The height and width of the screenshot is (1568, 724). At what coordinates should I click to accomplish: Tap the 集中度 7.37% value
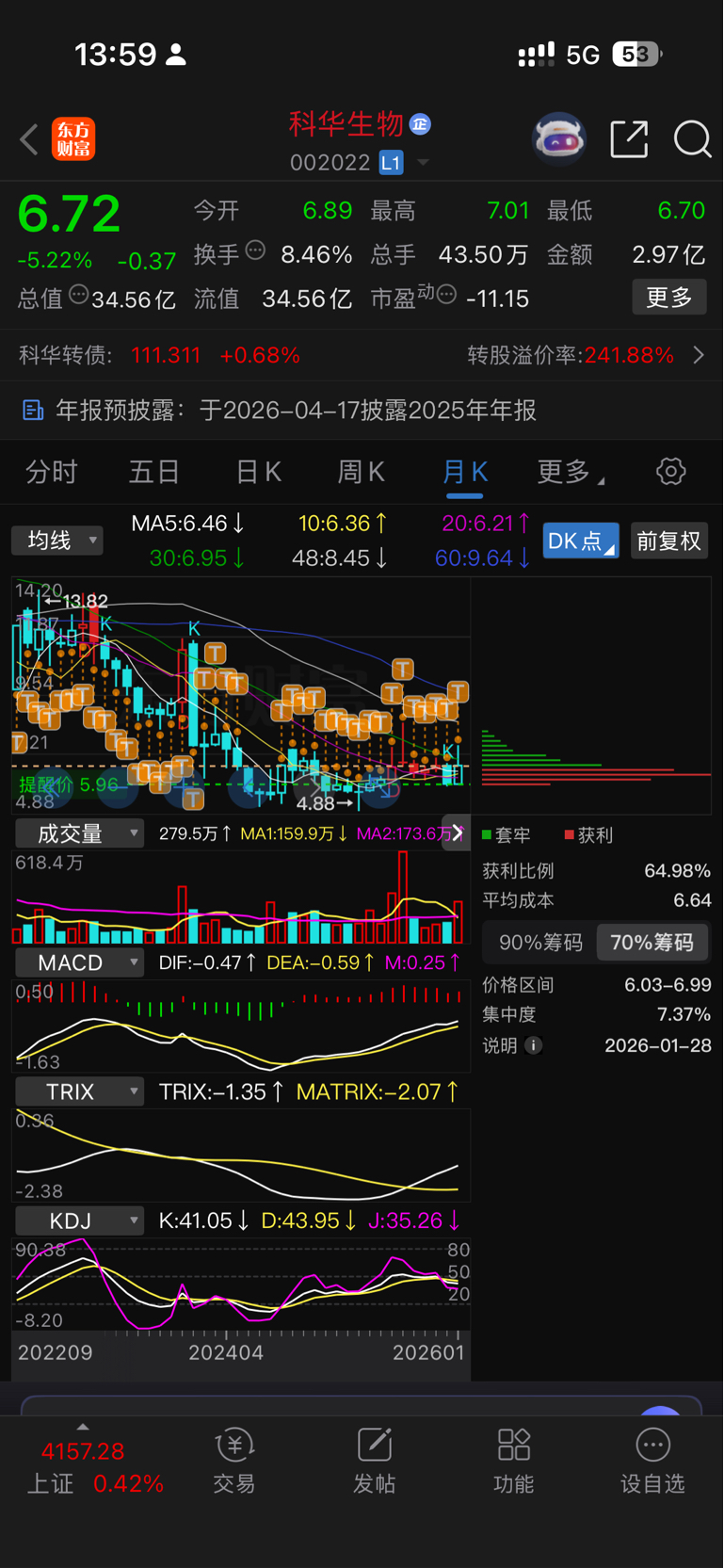coord(684,1014)
